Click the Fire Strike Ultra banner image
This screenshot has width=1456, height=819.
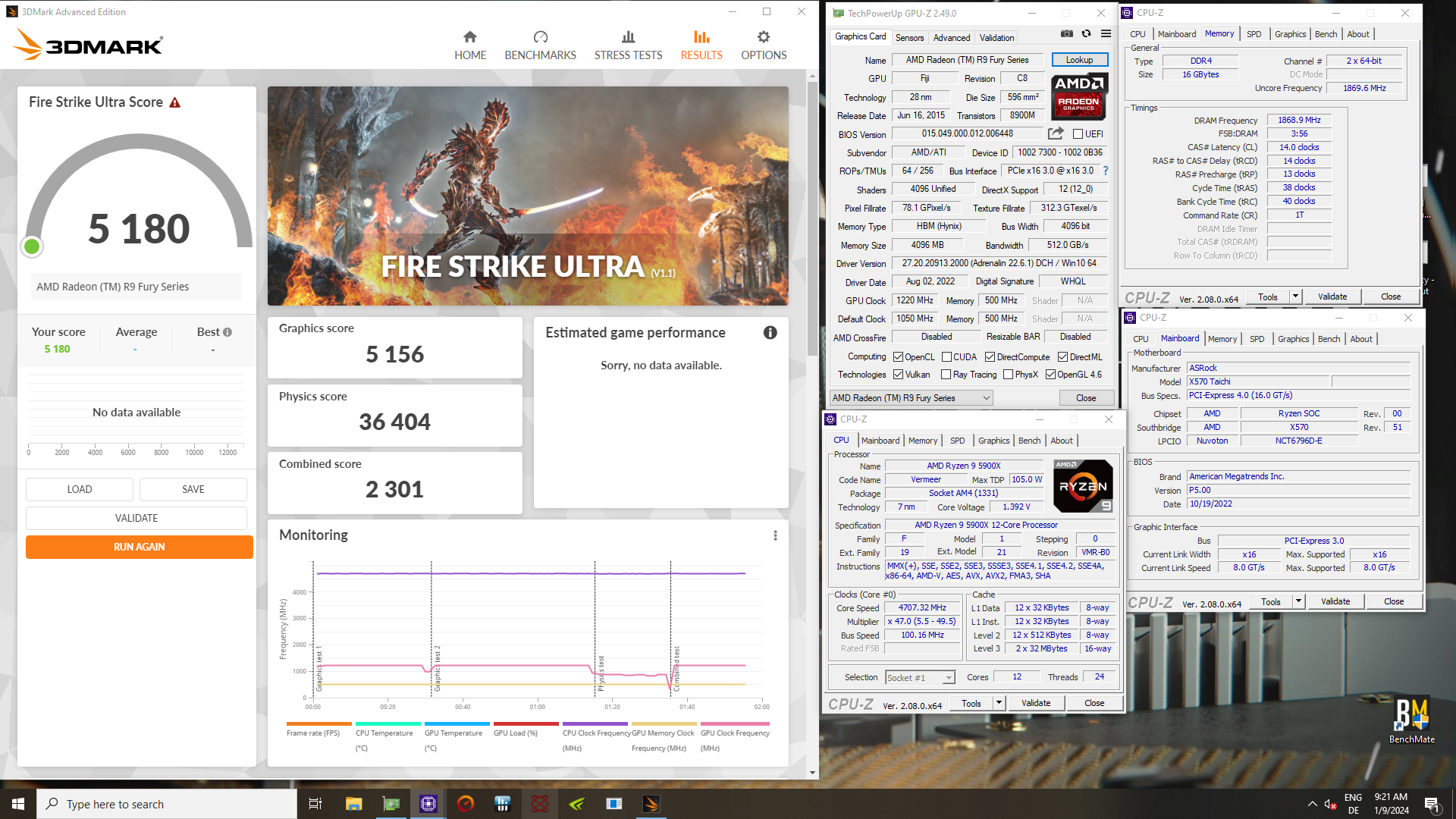click(x=528, y=196)
